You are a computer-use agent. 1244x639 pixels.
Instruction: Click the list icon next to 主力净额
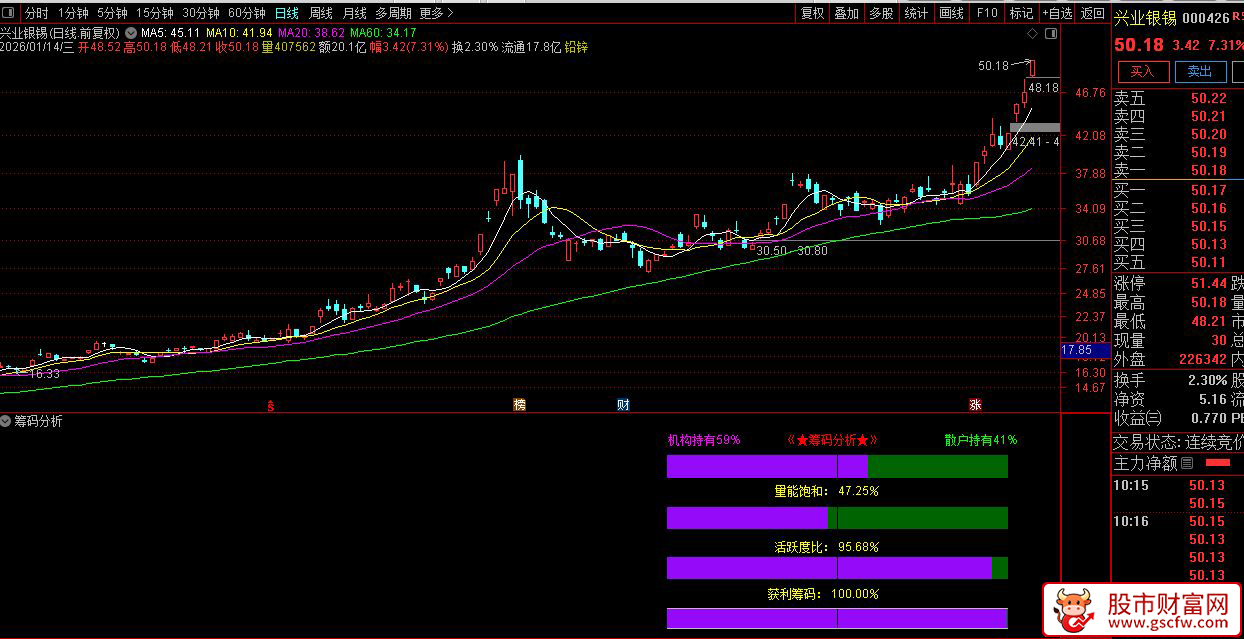click(1187, 463)
